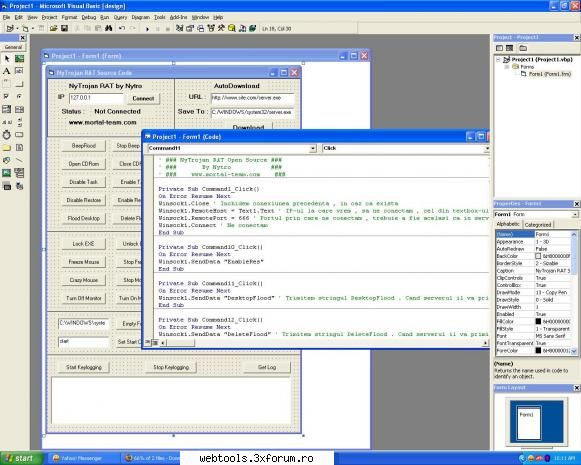Click Start Keylogging button
The width and height of the screenshot is (581, 465).
pos(84,367)
